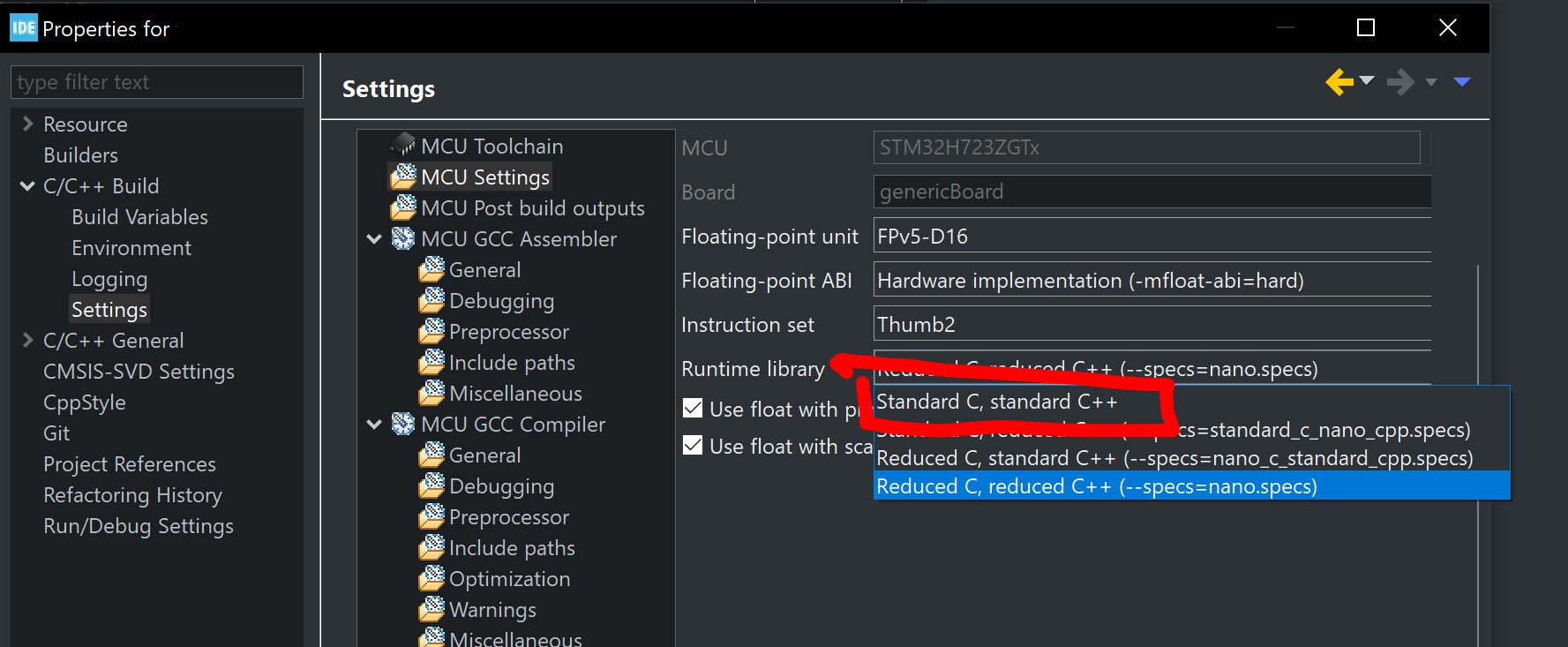This screenshot has height=647, width=1568.
Task: Toggle the 'Use float with sca...' checkbox
Action: tap(693, 445)
